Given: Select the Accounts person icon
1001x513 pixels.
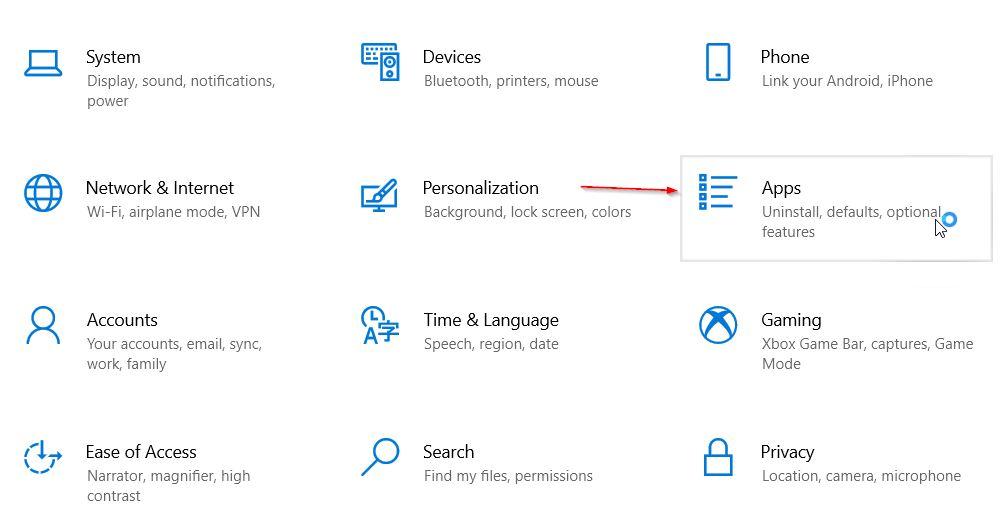Looking at the screenshot, I should (x=43, y=325).
